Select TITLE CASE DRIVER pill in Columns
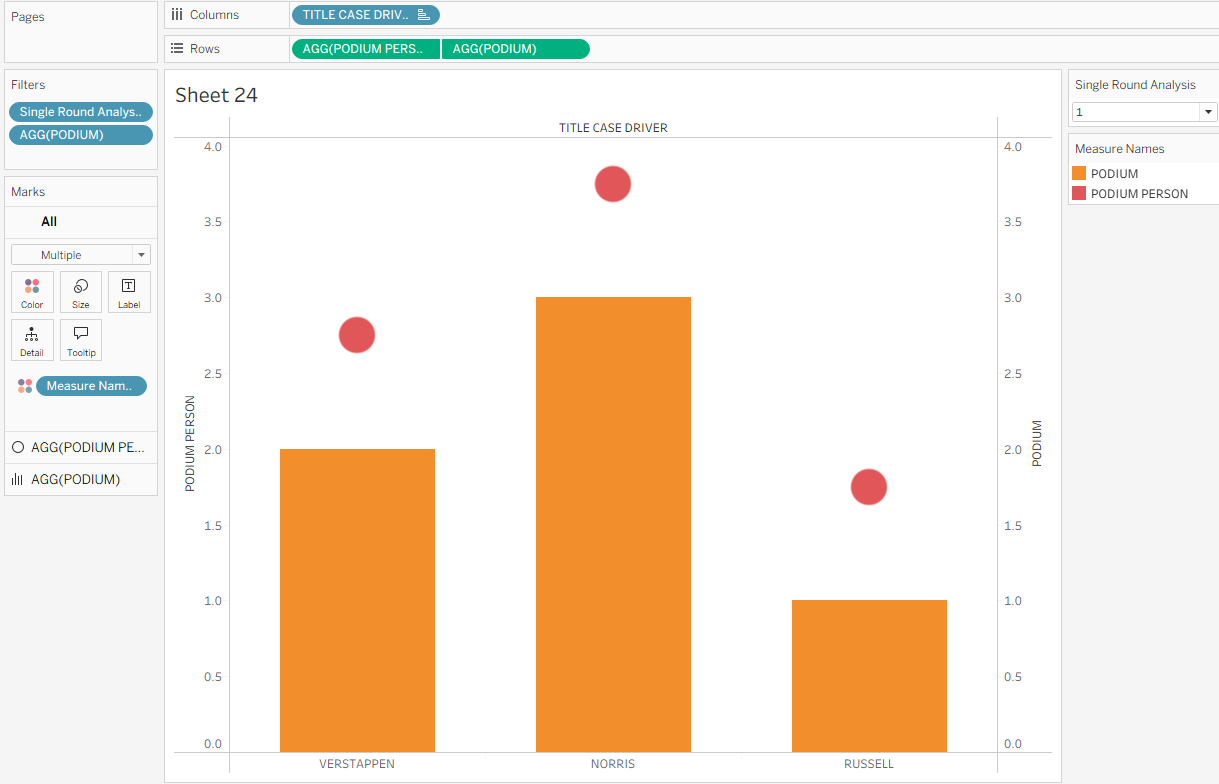1219x784 pixels. [365, 15]
